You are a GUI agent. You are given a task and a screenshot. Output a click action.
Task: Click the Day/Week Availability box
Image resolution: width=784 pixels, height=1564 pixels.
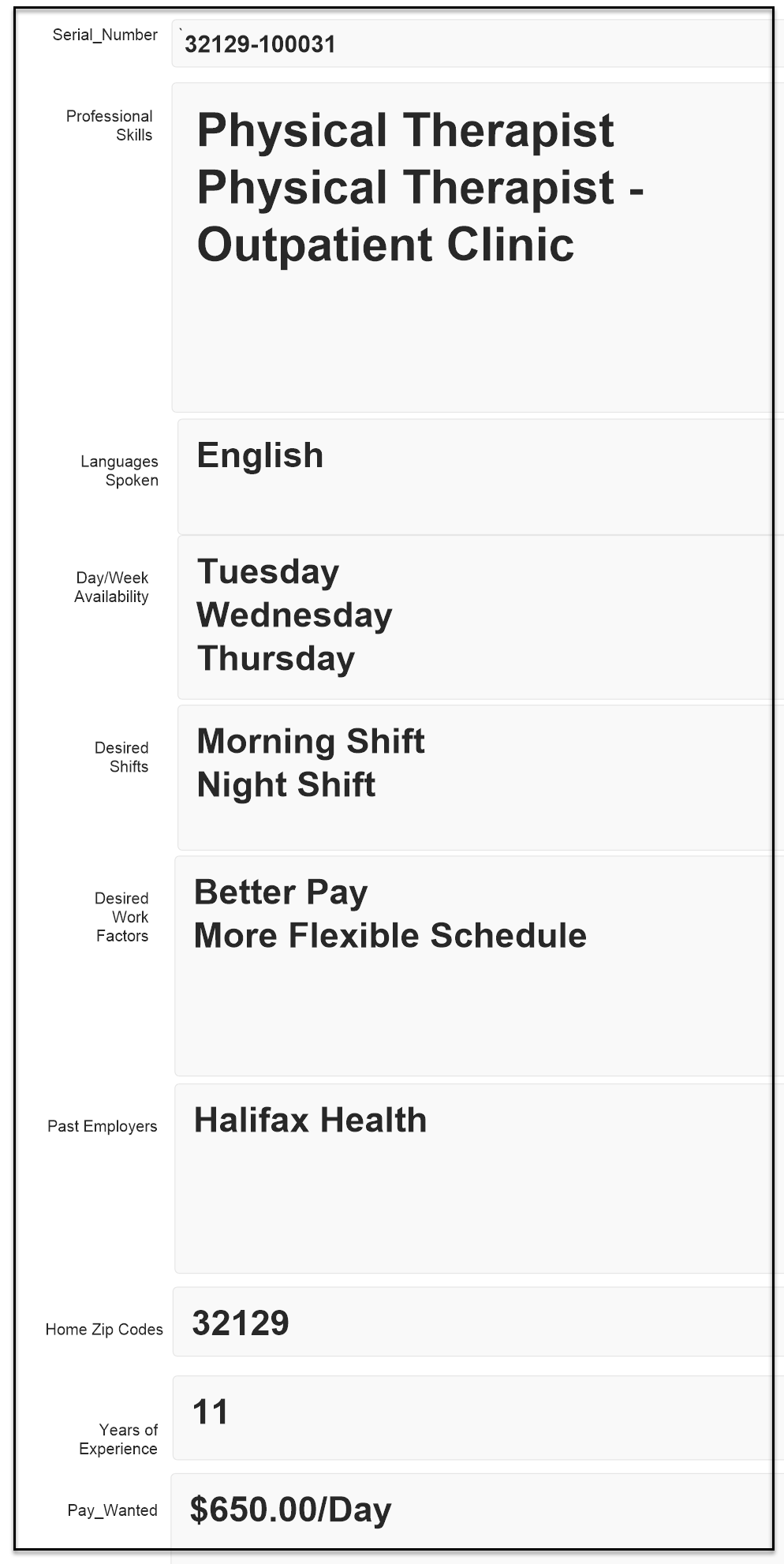pyautogui.click(x=474, y=617)
